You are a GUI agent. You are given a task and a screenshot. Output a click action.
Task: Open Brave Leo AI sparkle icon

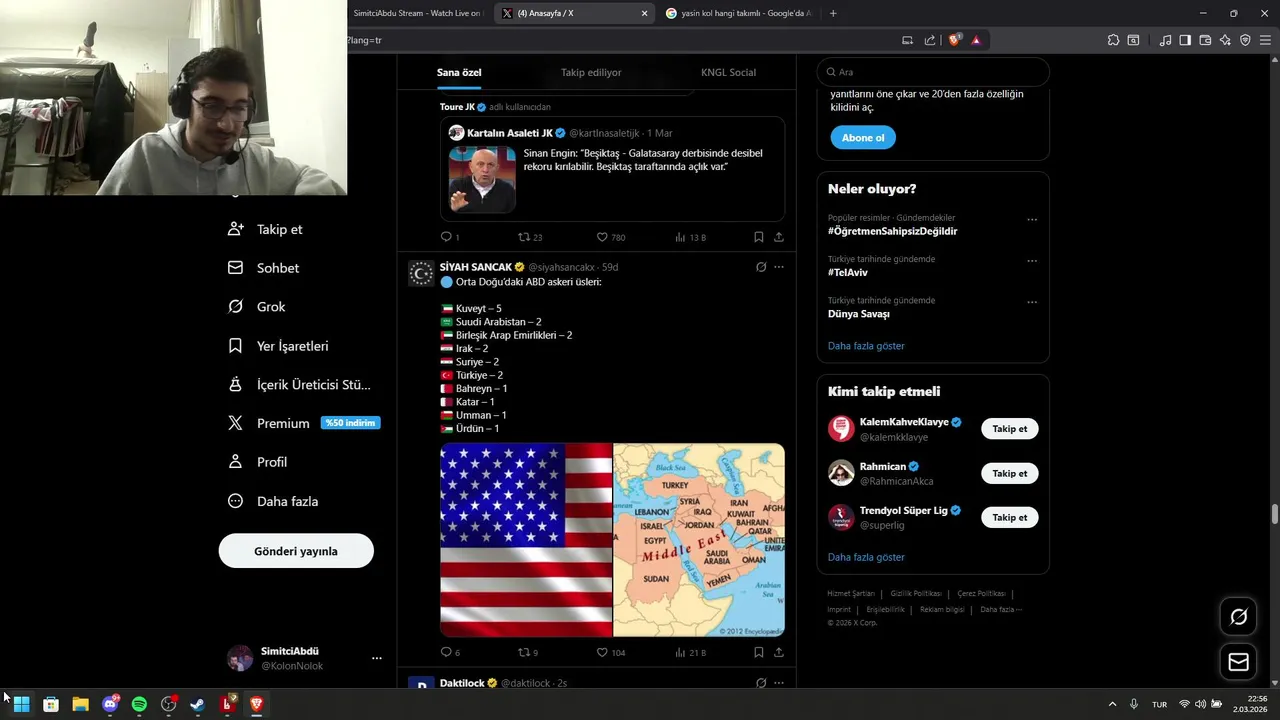[x=1225, y=40]
